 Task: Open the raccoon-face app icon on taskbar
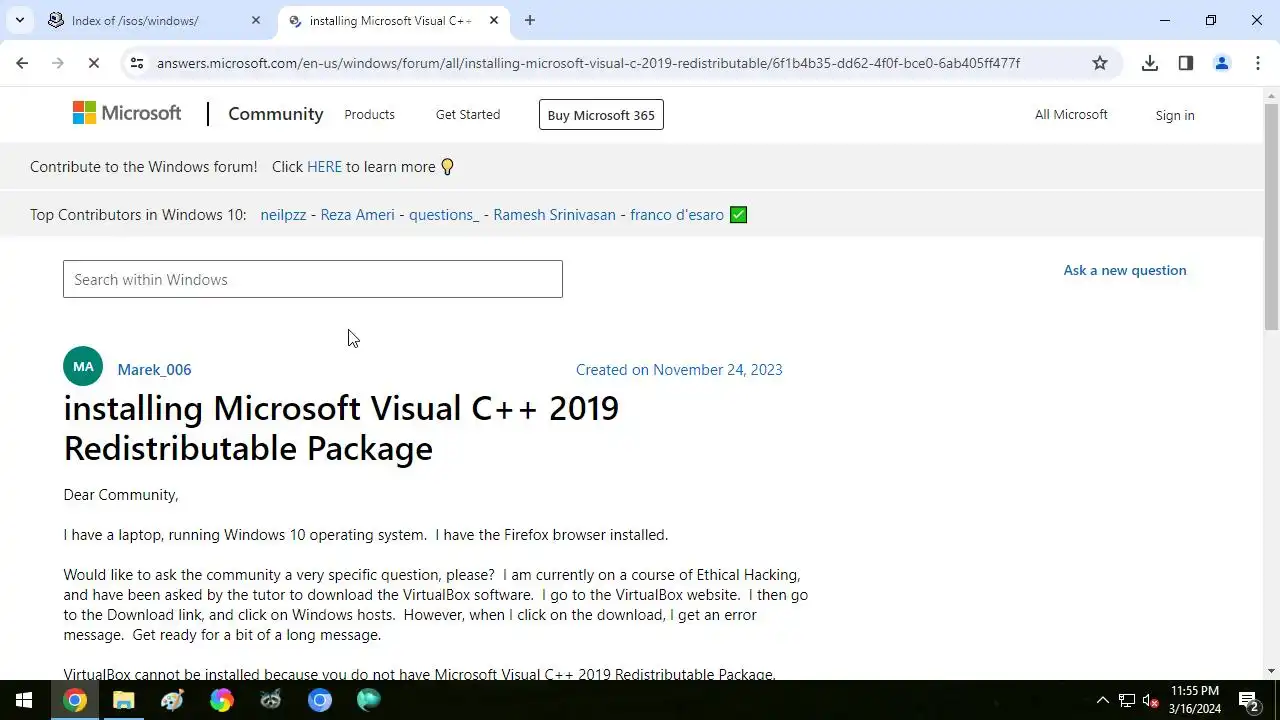point(271,700)
